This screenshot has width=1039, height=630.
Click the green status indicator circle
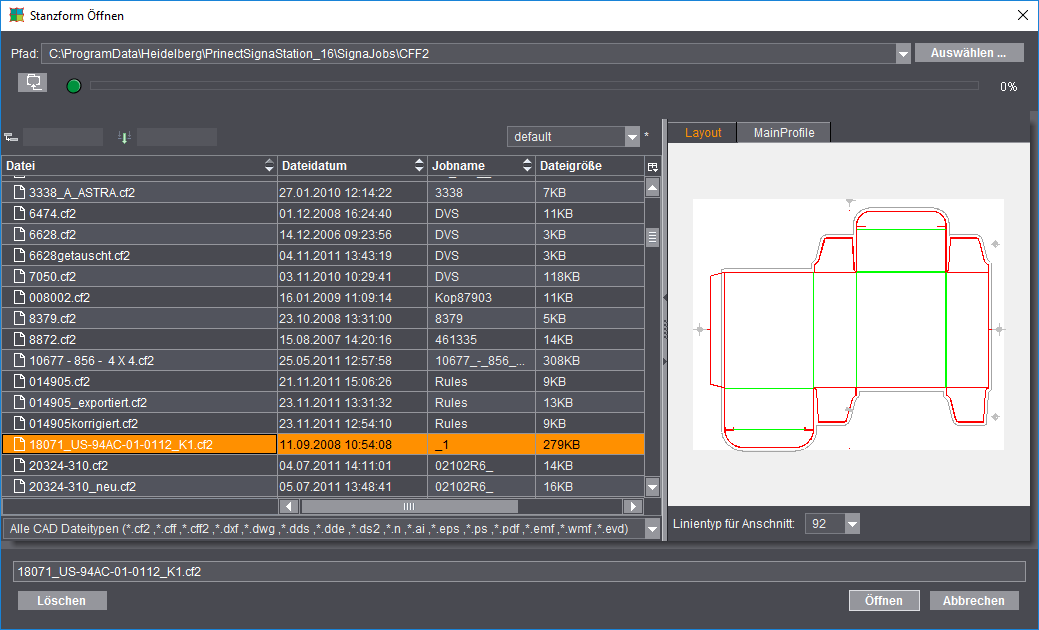click(74, 86)
